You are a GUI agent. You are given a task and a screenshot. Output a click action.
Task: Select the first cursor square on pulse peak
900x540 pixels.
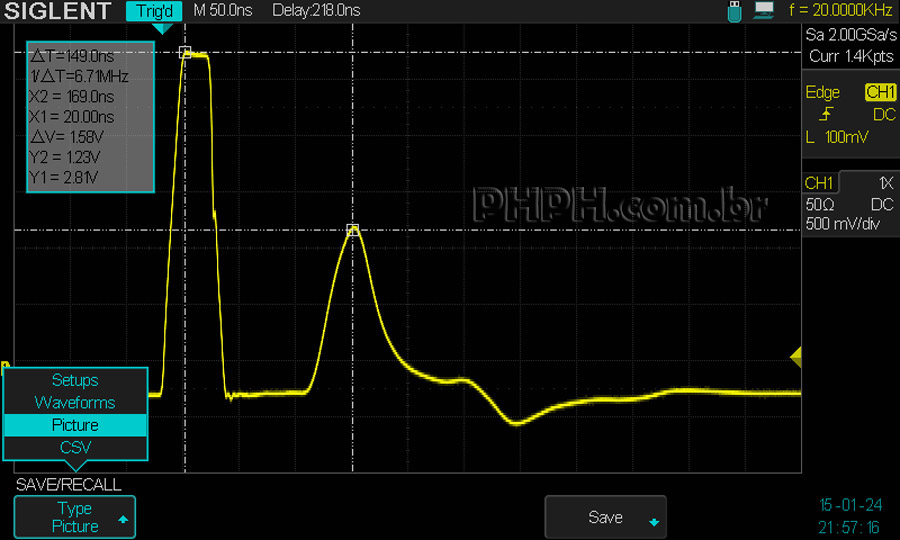(x=184, y=52)
